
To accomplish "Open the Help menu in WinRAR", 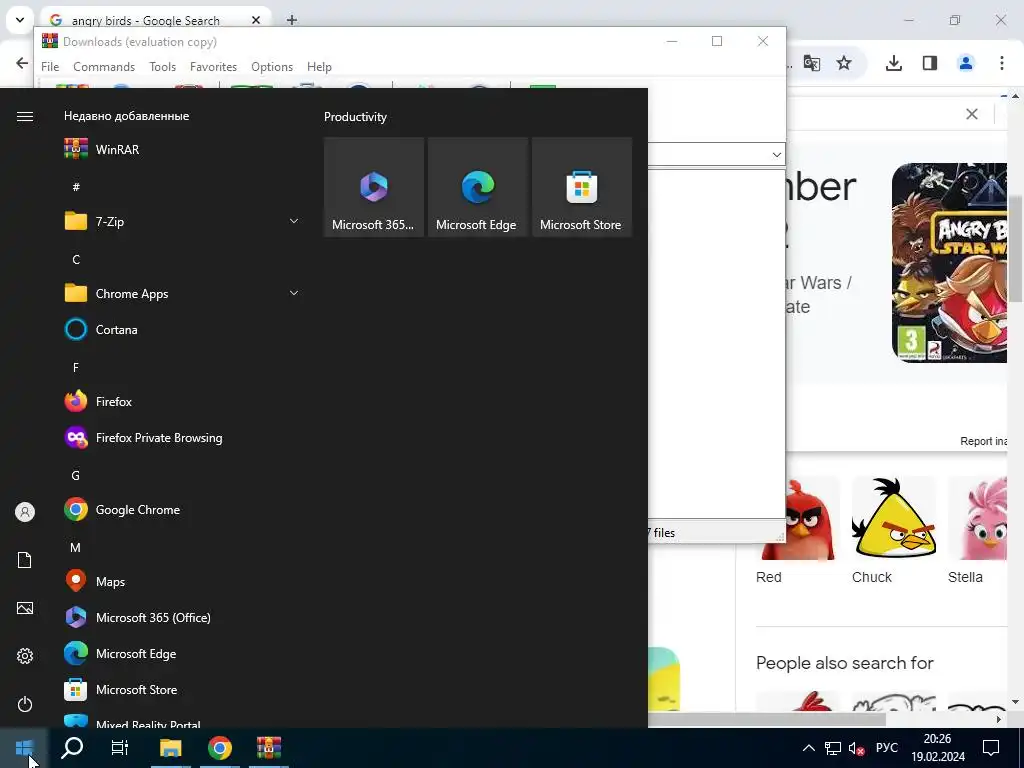I will (x=319, y=67).
